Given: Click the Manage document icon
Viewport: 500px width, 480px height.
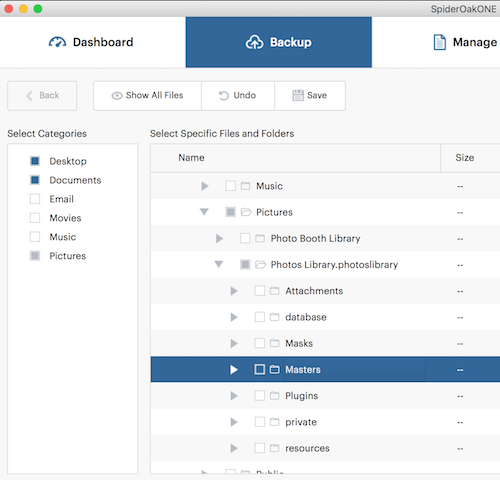Looking at the screenshot, I should point(440,42).
